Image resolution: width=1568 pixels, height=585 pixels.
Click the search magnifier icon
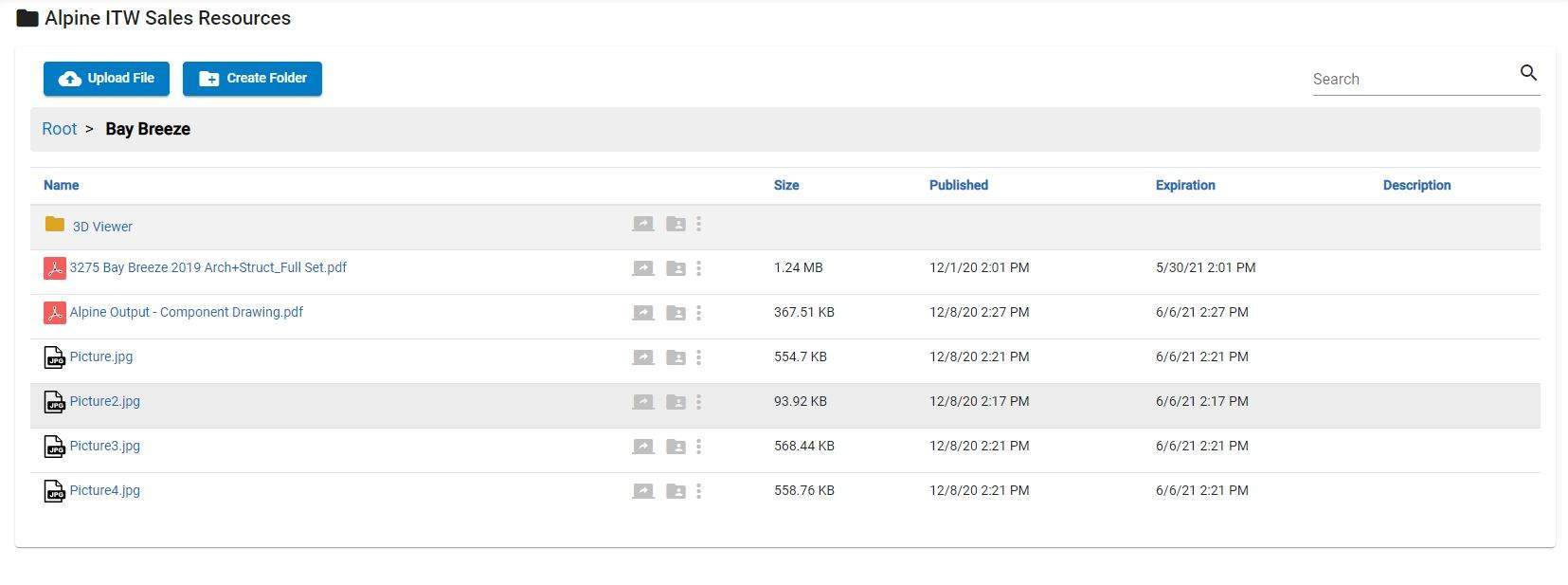pyautogui.click(x=1527, y=73)
